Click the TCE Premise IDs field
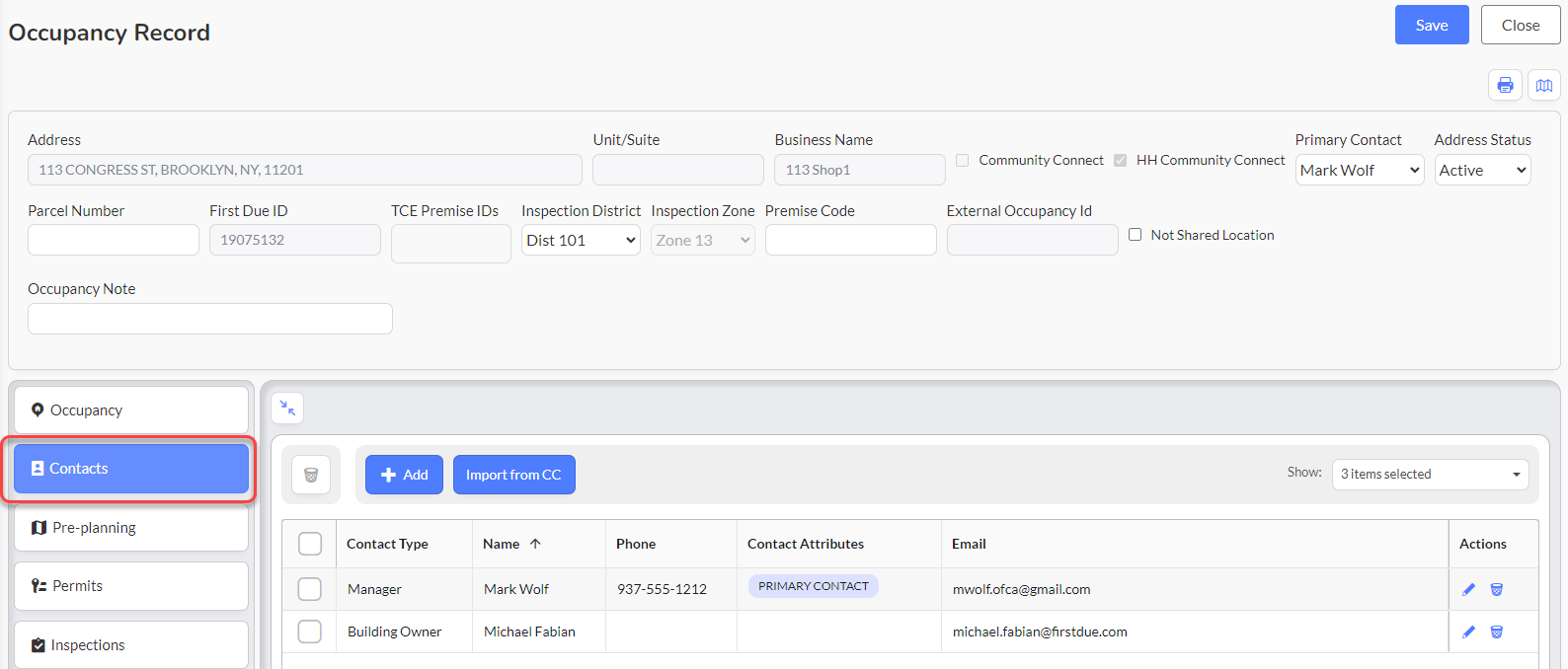Image resolution: width=1568 pixels, height=669 pixels. [x=451, y=244]
